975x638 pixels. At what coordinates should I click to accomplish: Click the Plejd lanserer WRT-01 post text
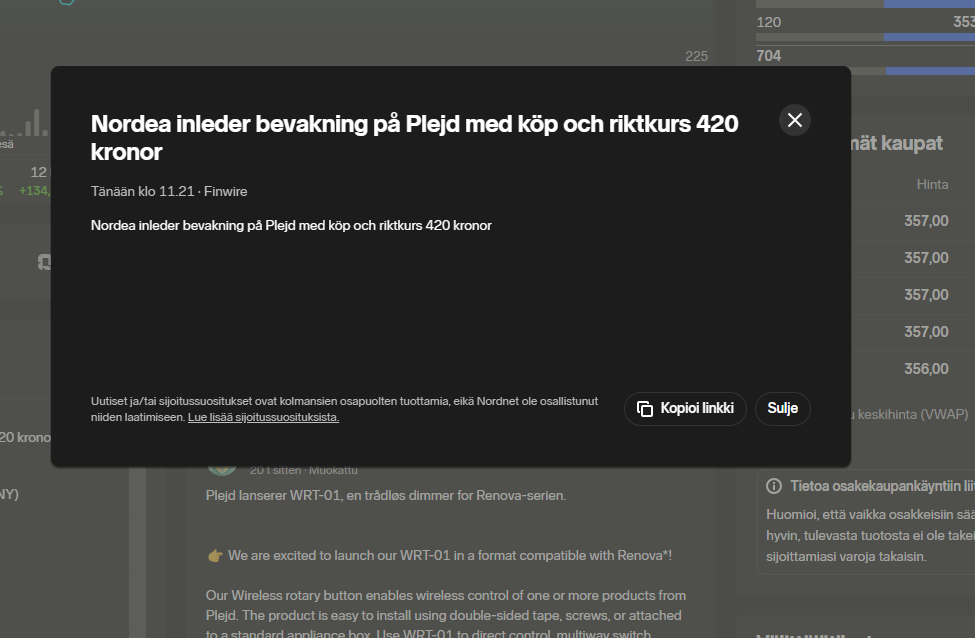[386, 495]
